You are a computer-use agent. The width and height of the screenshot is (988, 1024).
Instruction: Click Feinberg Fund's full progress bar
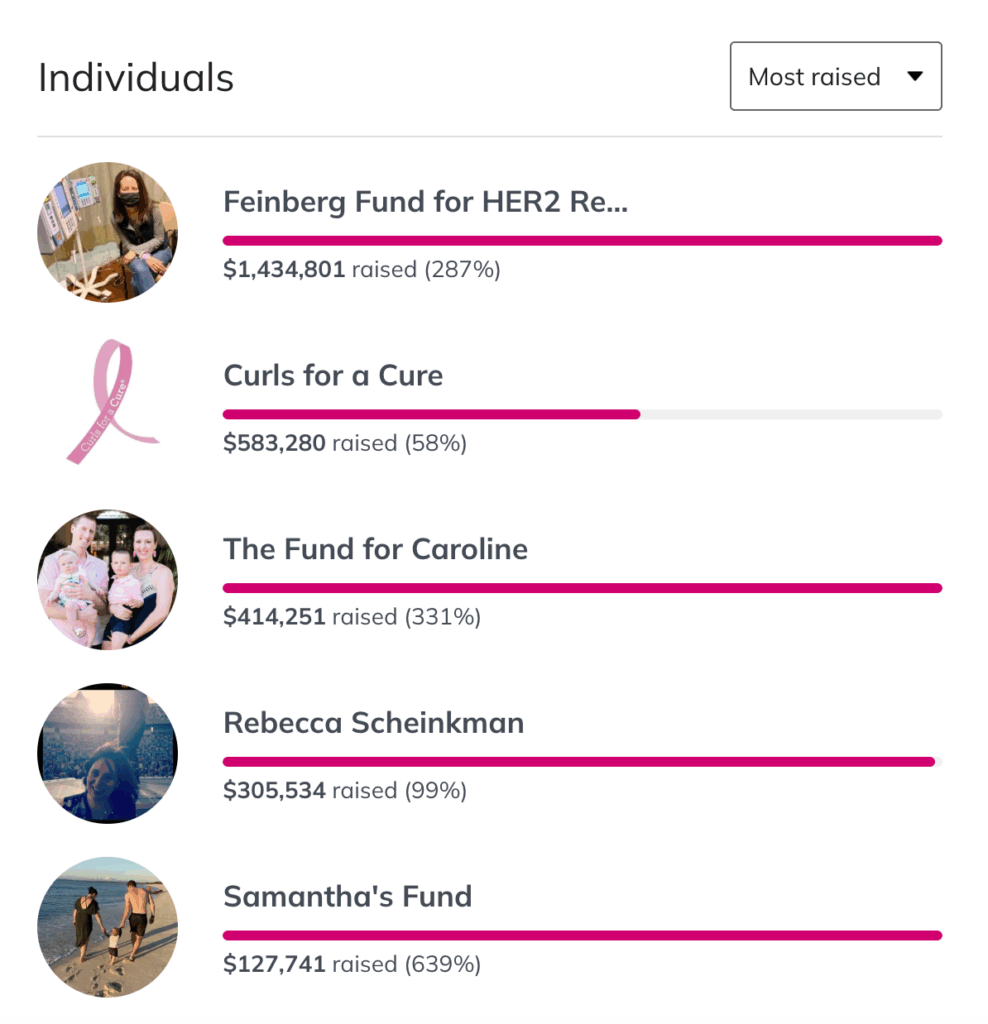tap(582, 241)
